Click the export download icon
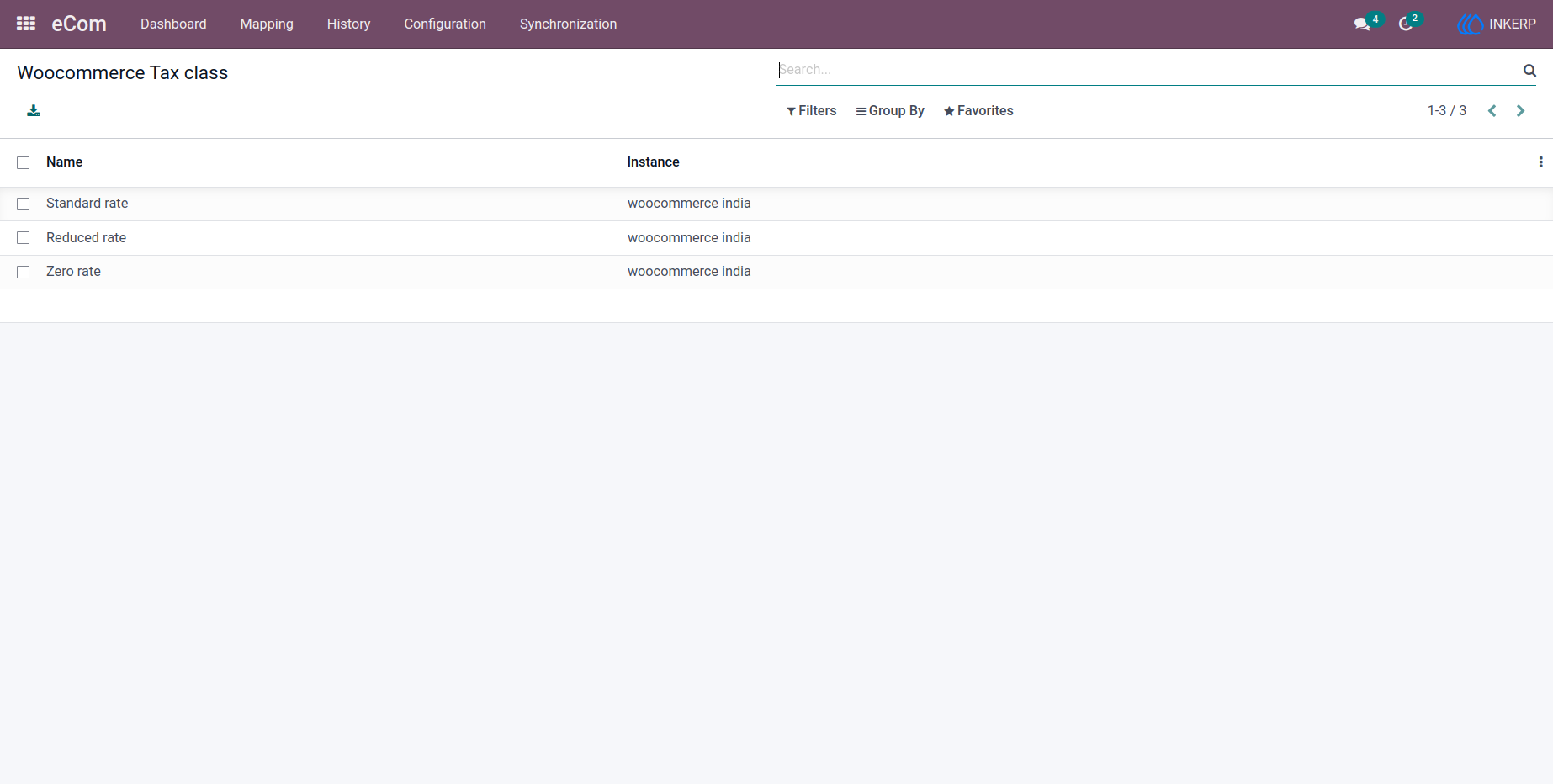Viewport: 1553px width, 784px height. point(34,110)
